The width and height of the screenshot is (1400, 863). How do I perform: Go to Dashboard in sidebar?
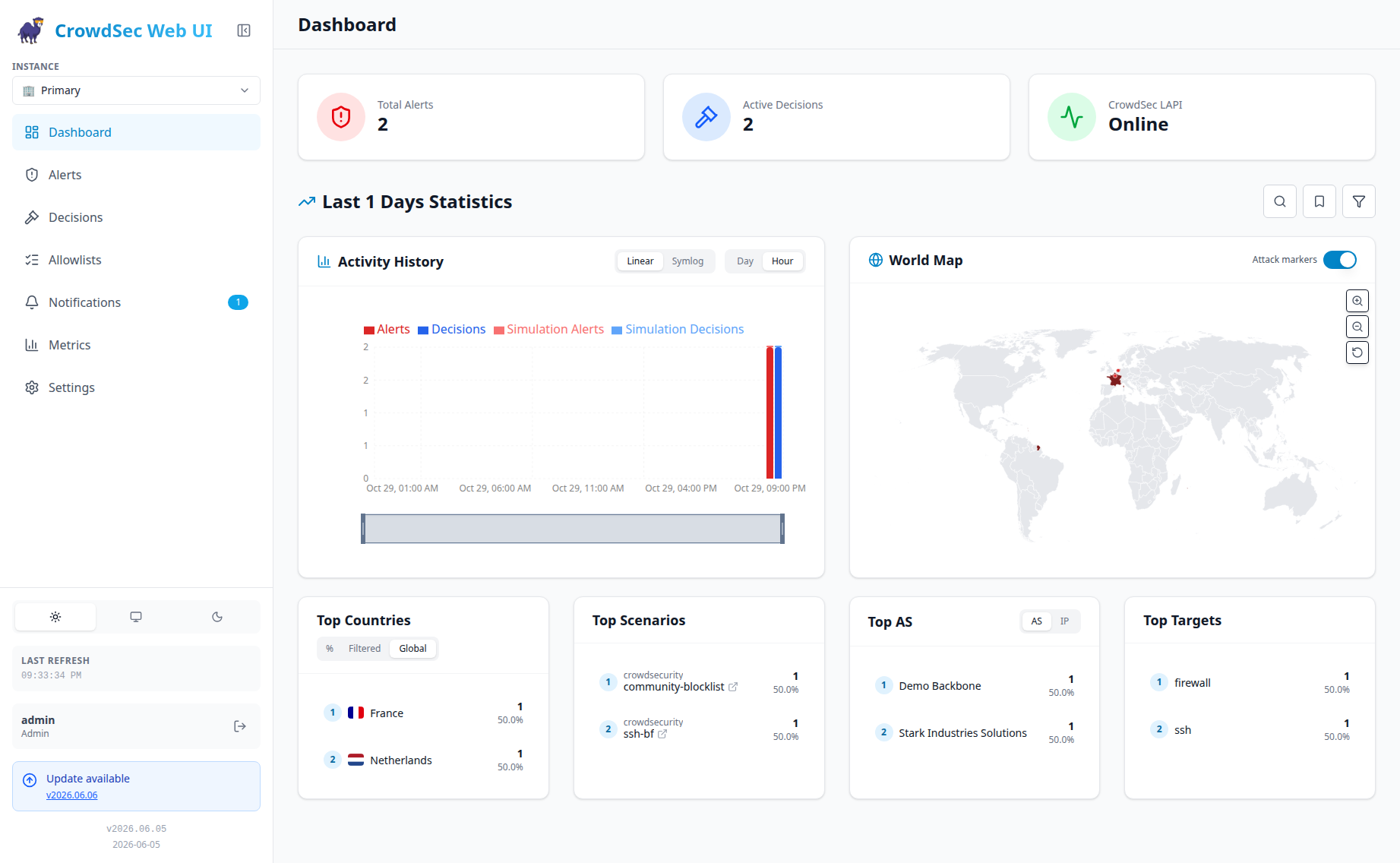[136, 132]
